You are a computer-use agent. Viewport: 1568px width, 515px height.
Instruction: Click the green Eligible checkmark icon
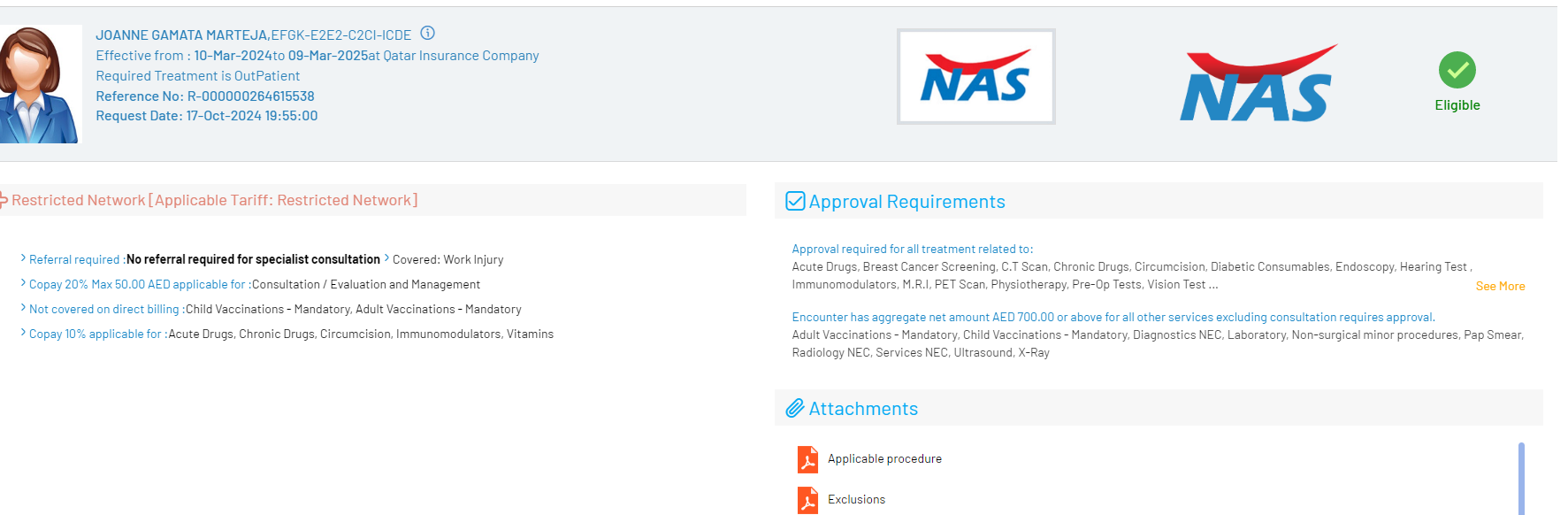pos(1457,70)
